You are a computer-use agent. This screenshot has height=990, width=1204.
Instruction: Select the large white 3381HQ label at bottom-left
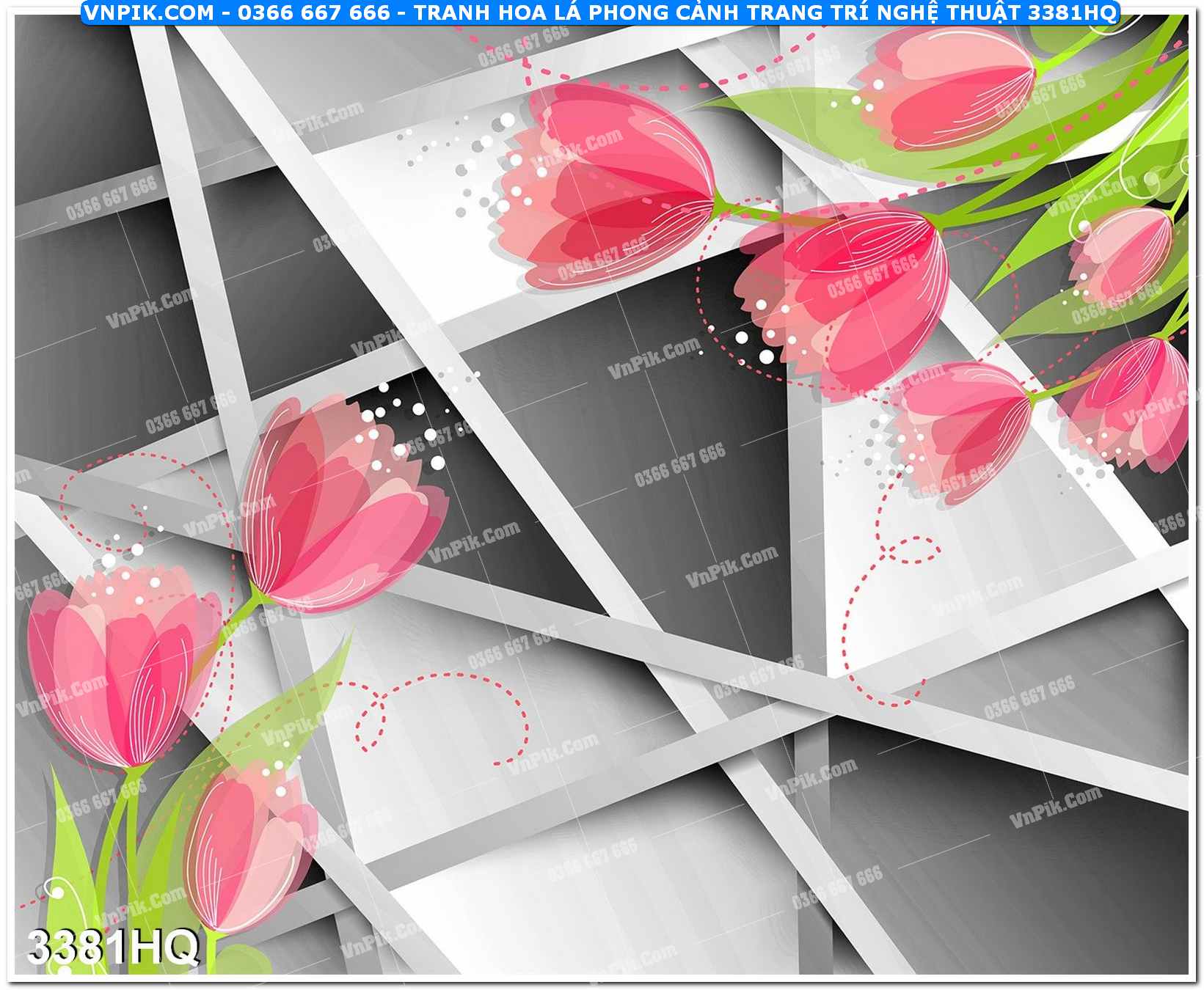113,947
